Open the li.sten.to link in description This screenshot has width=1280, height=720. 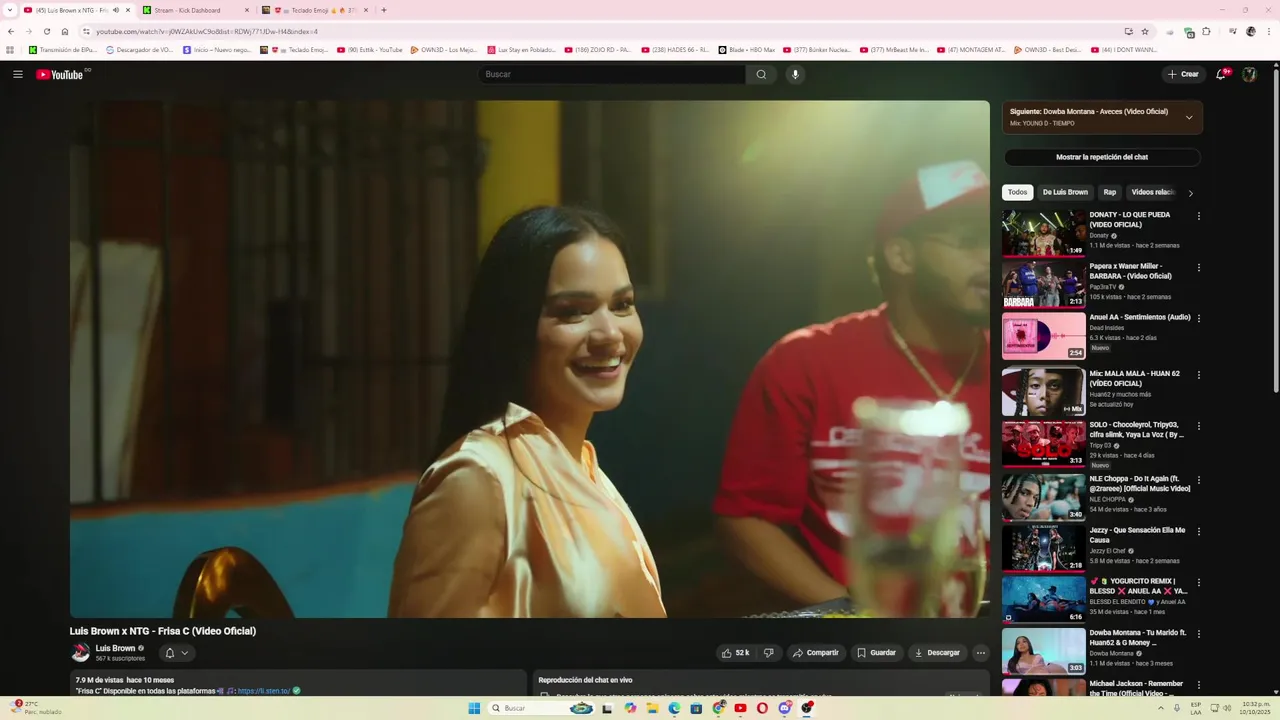pos(264,691)
